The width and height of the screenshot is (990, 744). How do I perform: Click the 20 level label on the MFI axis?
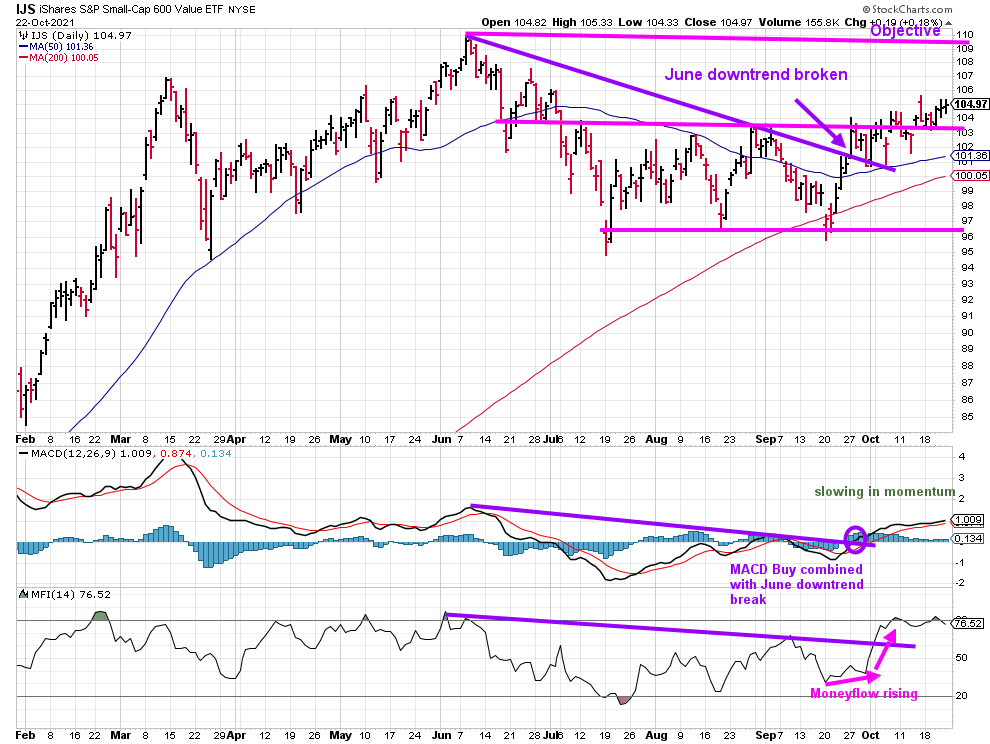click(x=962, y=695)
